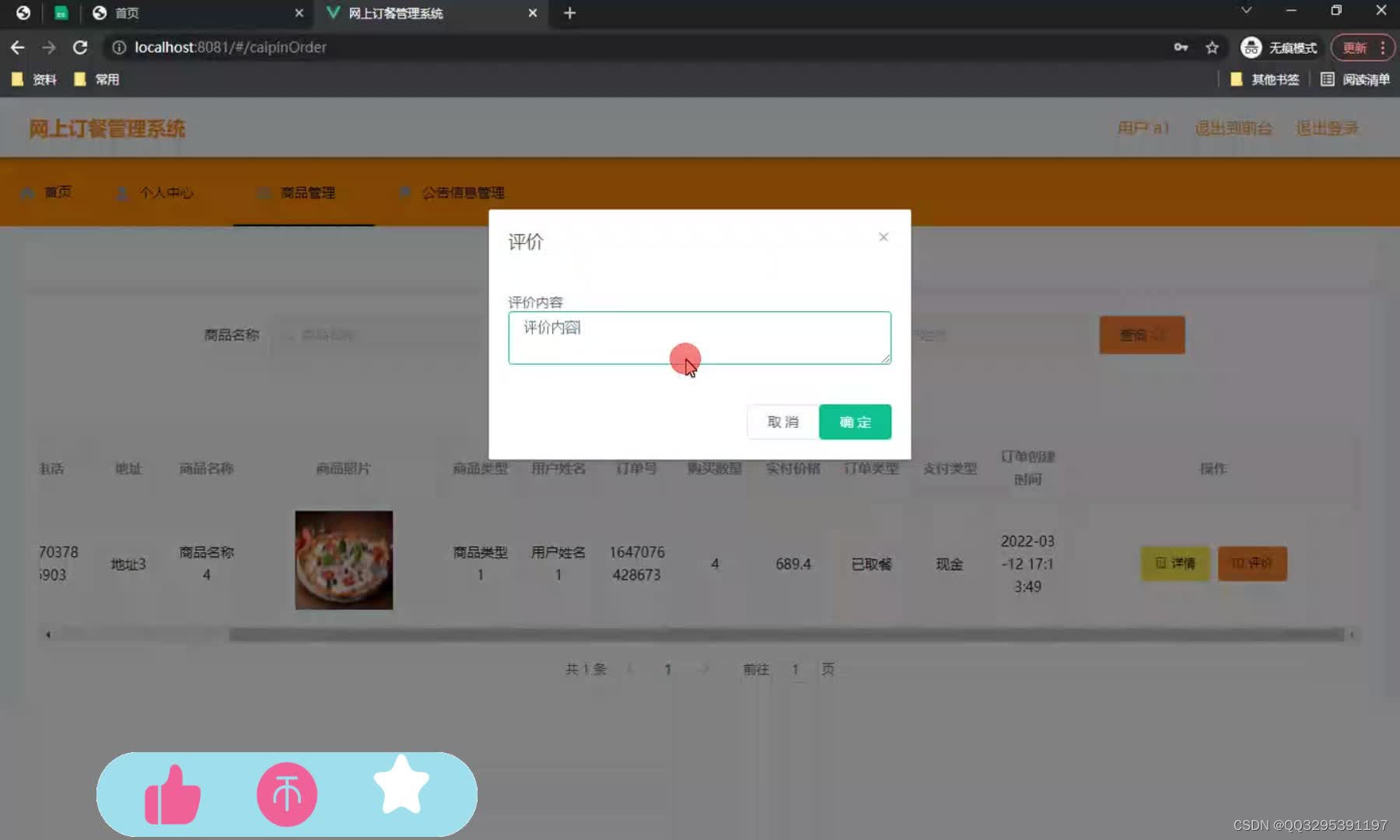Open the 其他书签 folder
Viewport: 1400px width, 840px height.
click(x=1265, y=79)
